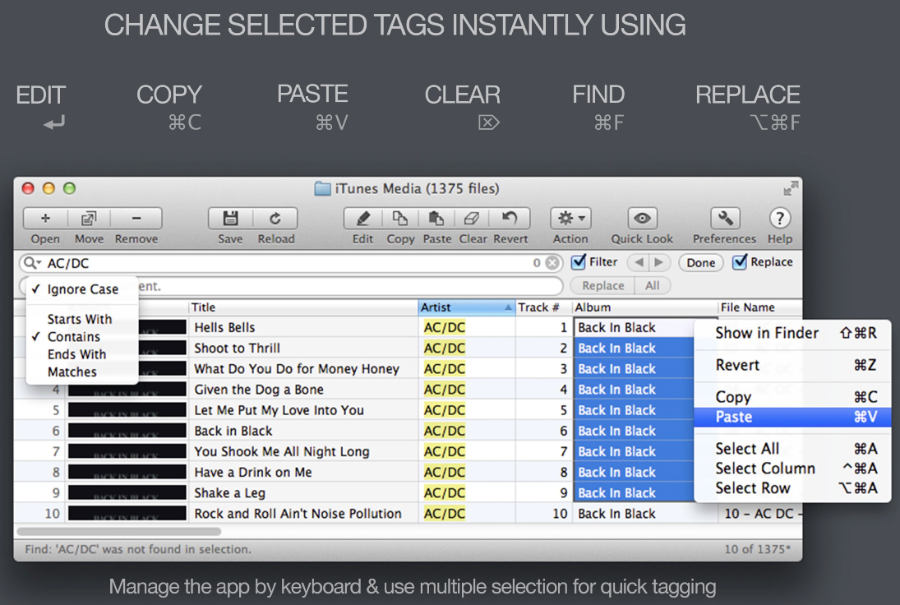Clear the search field with X icon

coord(552,263)
